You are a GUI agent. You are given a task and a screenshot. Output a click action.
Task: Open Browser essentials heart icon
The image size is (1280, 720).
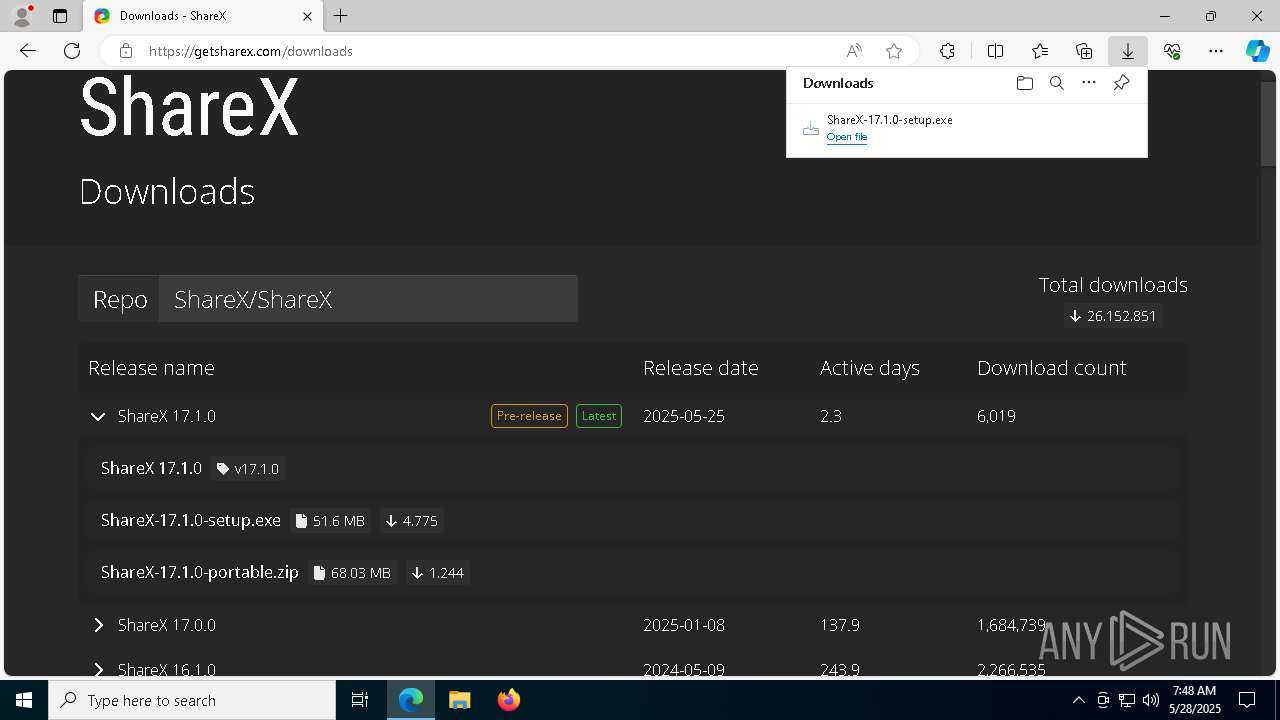(x=1172, y=51)
